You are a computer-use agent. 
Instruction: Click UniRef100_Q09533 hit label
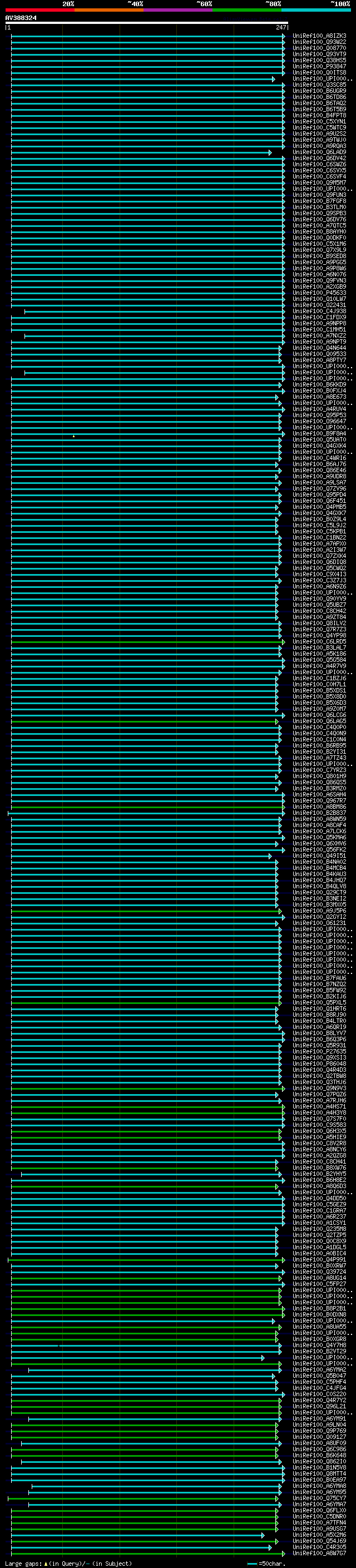[x=319, y=354]
